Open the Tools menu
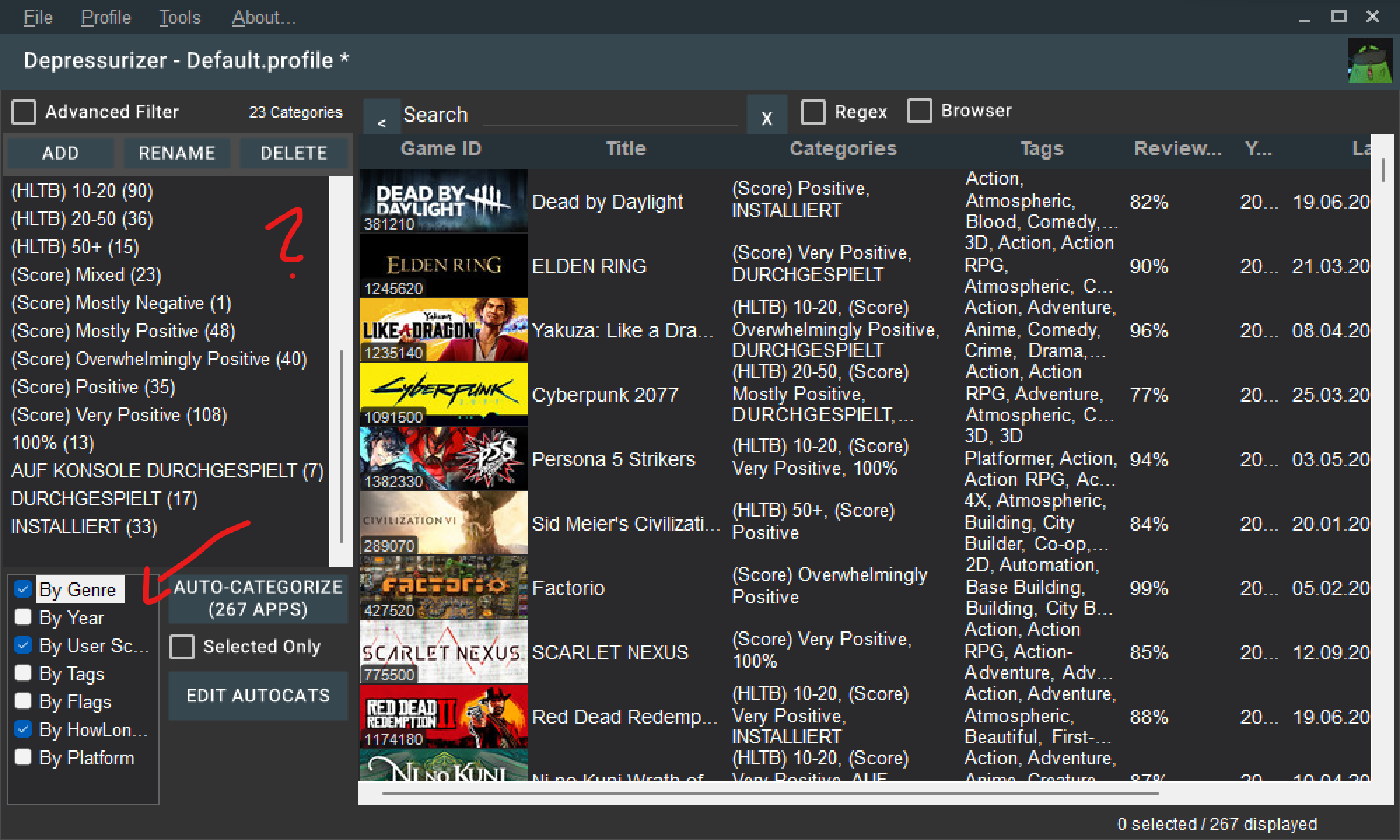The image size is (1400, 840). point(179,17)
